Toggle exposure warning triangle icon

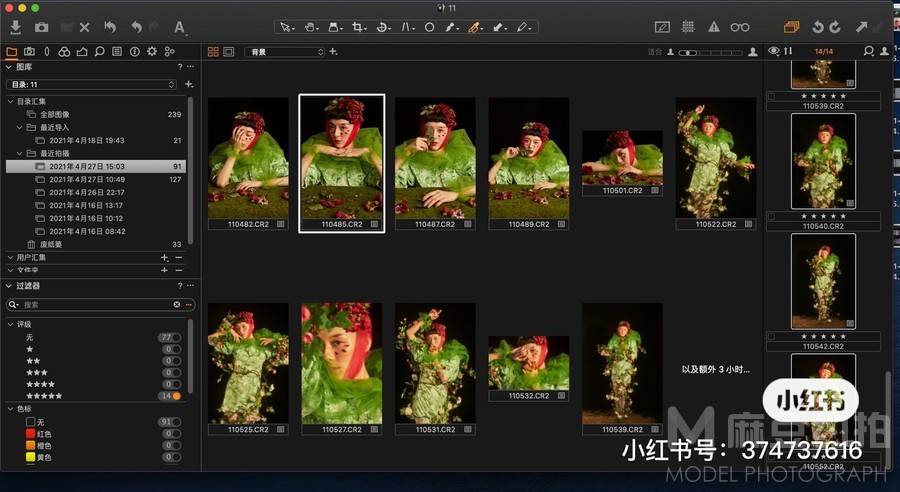point(713,27)
